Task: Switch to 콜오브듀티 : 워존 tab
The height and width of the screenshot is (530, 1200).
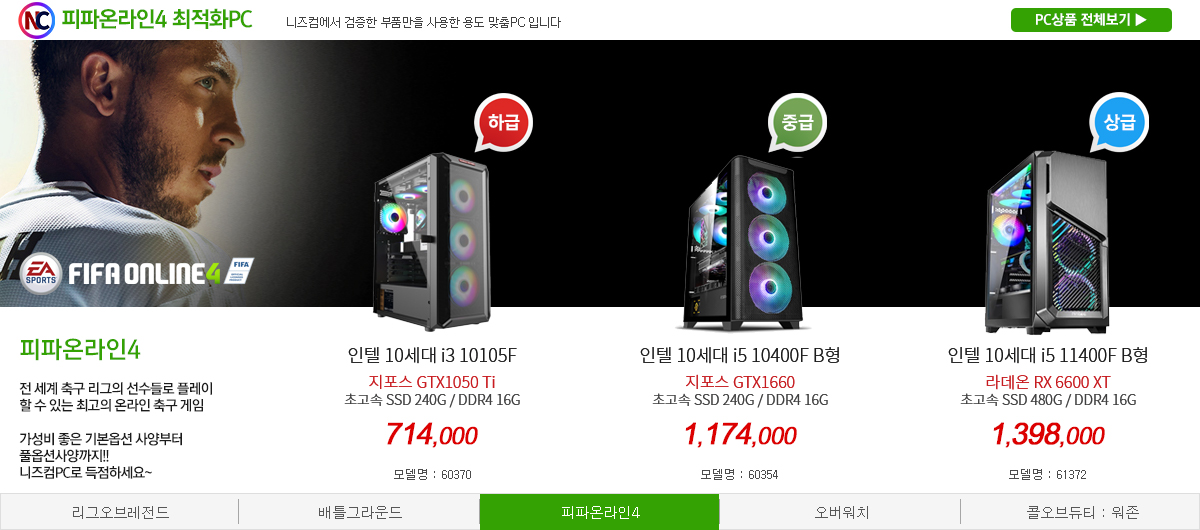Action: point(1081,512)
